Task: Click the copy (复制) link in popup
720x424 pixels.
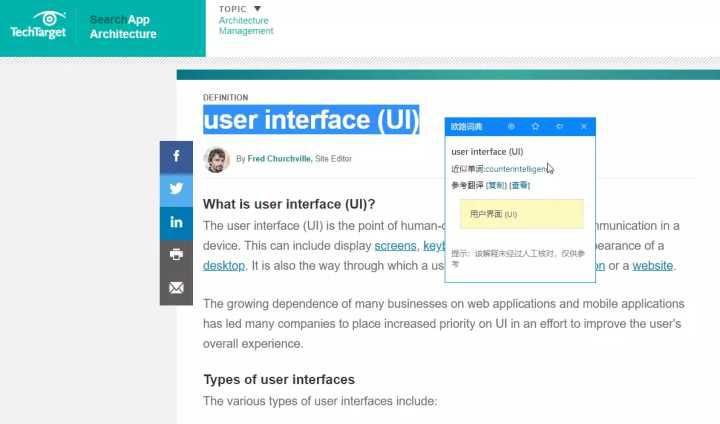Action: pyautogui.click(x=496, y=185)
